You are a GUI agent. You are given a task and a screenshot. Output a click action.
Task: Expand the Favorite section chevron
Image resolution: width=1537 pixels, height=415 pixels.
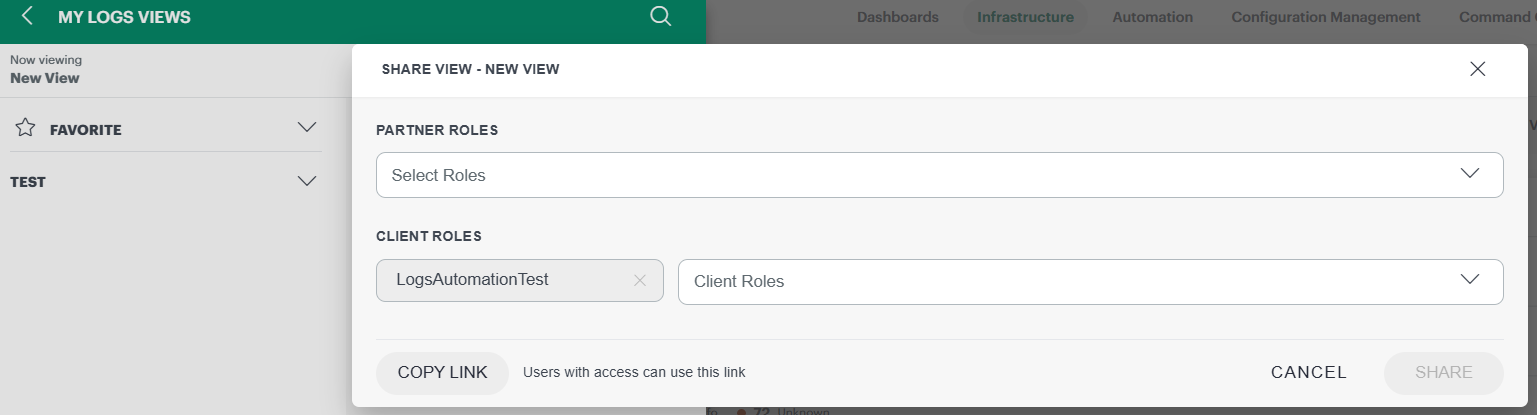(307, 128)
